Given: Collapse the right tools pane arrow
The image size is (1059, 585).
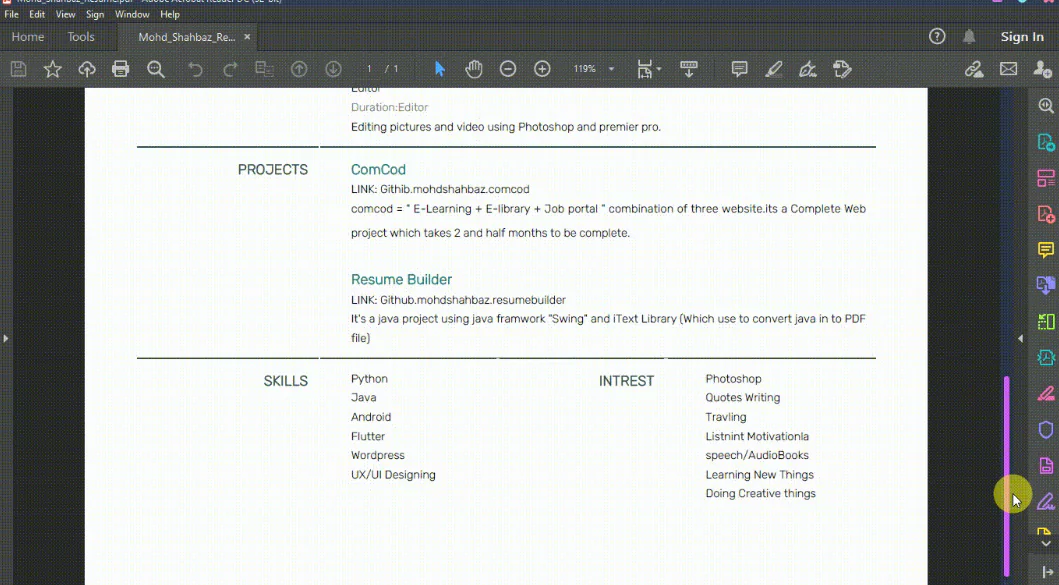Looking at the screenshot, I should [1020, 338].
